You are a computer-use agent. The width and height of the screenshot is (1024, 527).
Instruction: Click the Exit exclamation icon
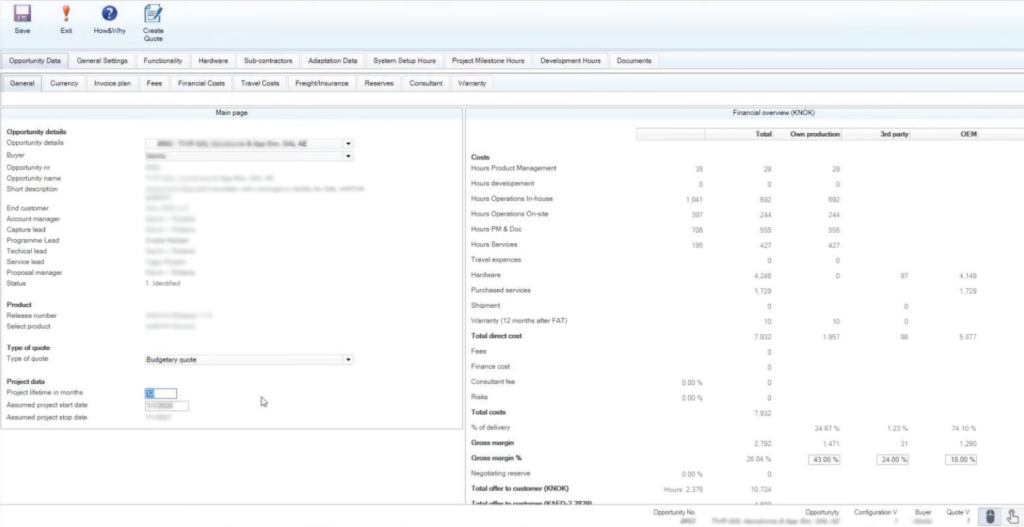[66, 14]
